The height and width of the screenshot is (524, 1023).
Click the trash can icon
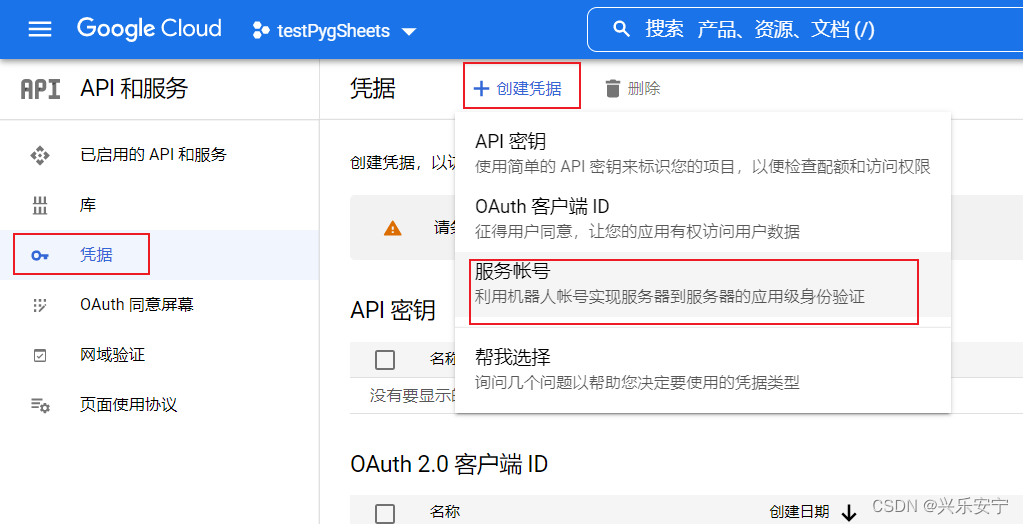[x=612, y=89]
